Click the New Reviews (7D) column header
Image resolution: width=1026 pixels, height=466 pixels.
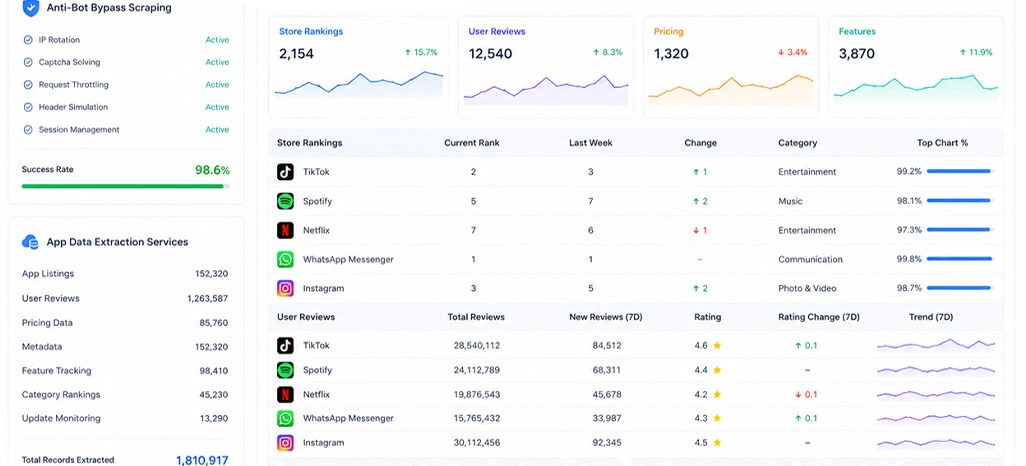[606, 317]
